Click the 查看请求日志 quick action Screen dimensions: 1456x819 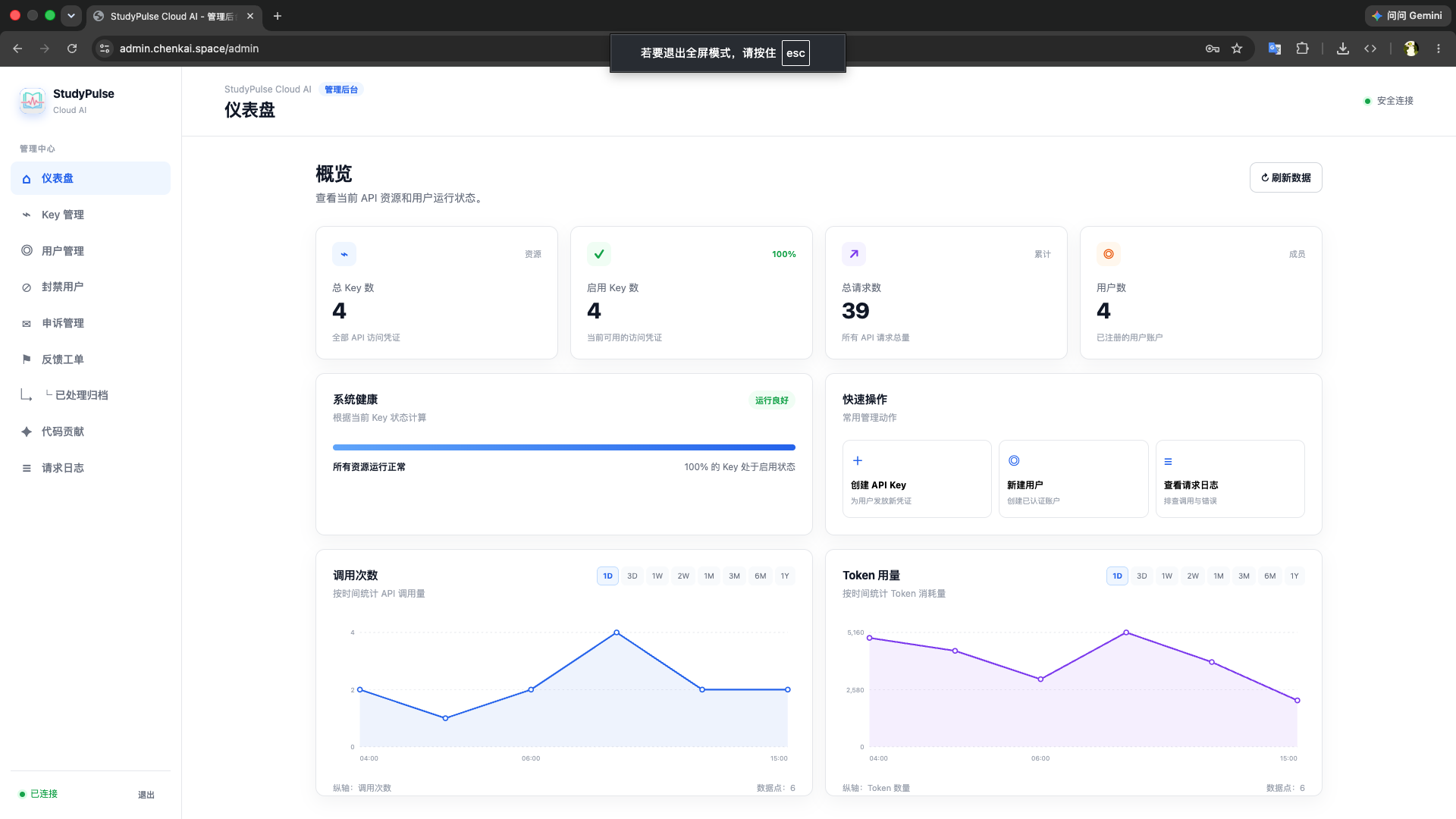click(x=1230, y=479)
